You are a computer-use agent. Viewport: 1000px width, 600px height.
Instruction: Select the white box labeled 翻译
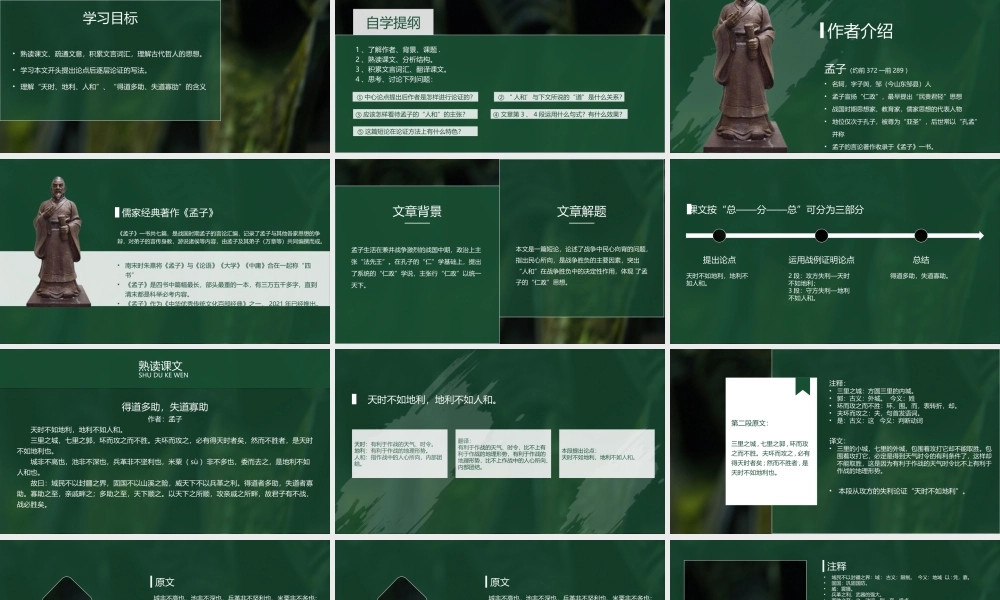point(503,453)
